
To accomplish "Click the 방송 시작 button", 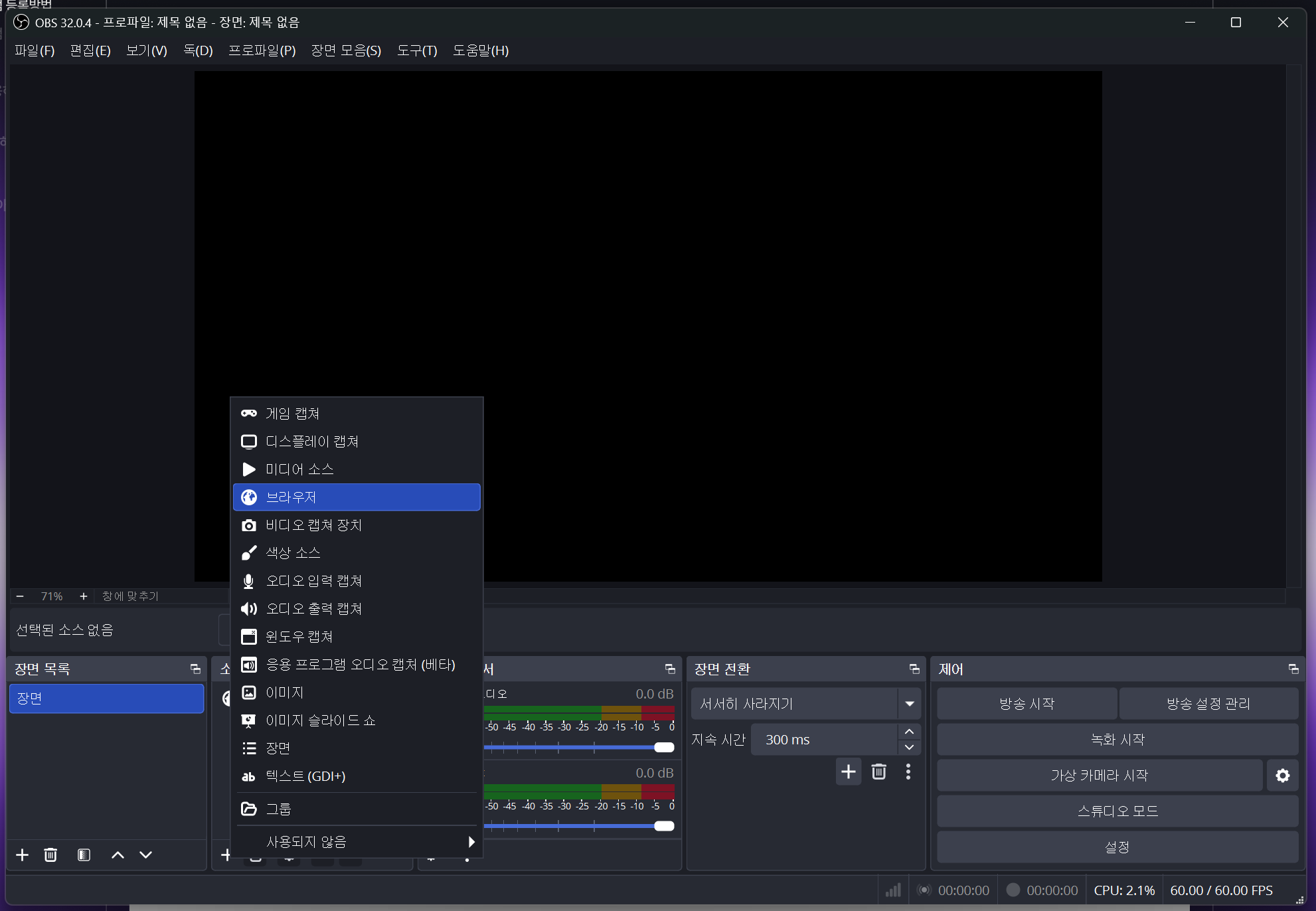I will (1027, 704).
